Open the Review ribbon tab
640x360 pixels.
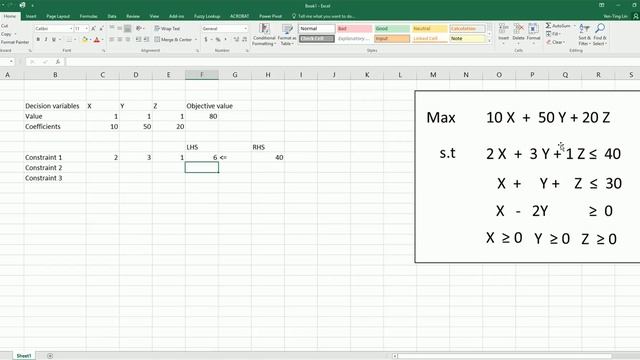coord(133,16)
